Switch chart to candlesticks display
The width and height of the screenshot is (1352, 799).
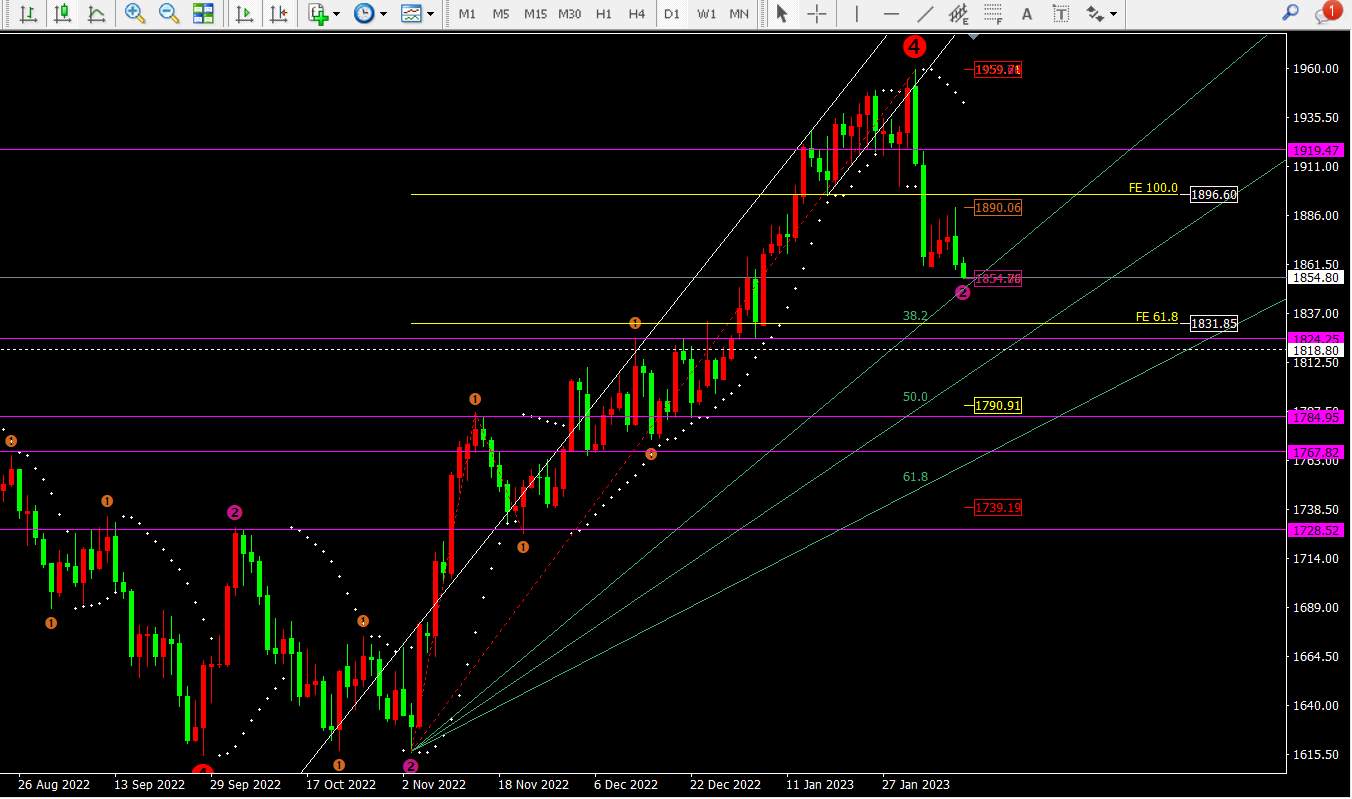[62, 14]
